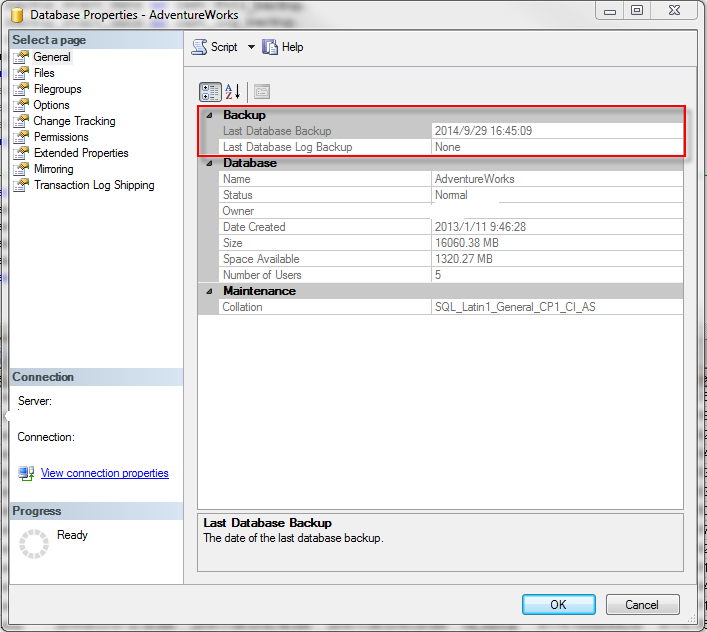Click the Extended Properties page icon
707x632 pixels.
[x=21, y=153]
